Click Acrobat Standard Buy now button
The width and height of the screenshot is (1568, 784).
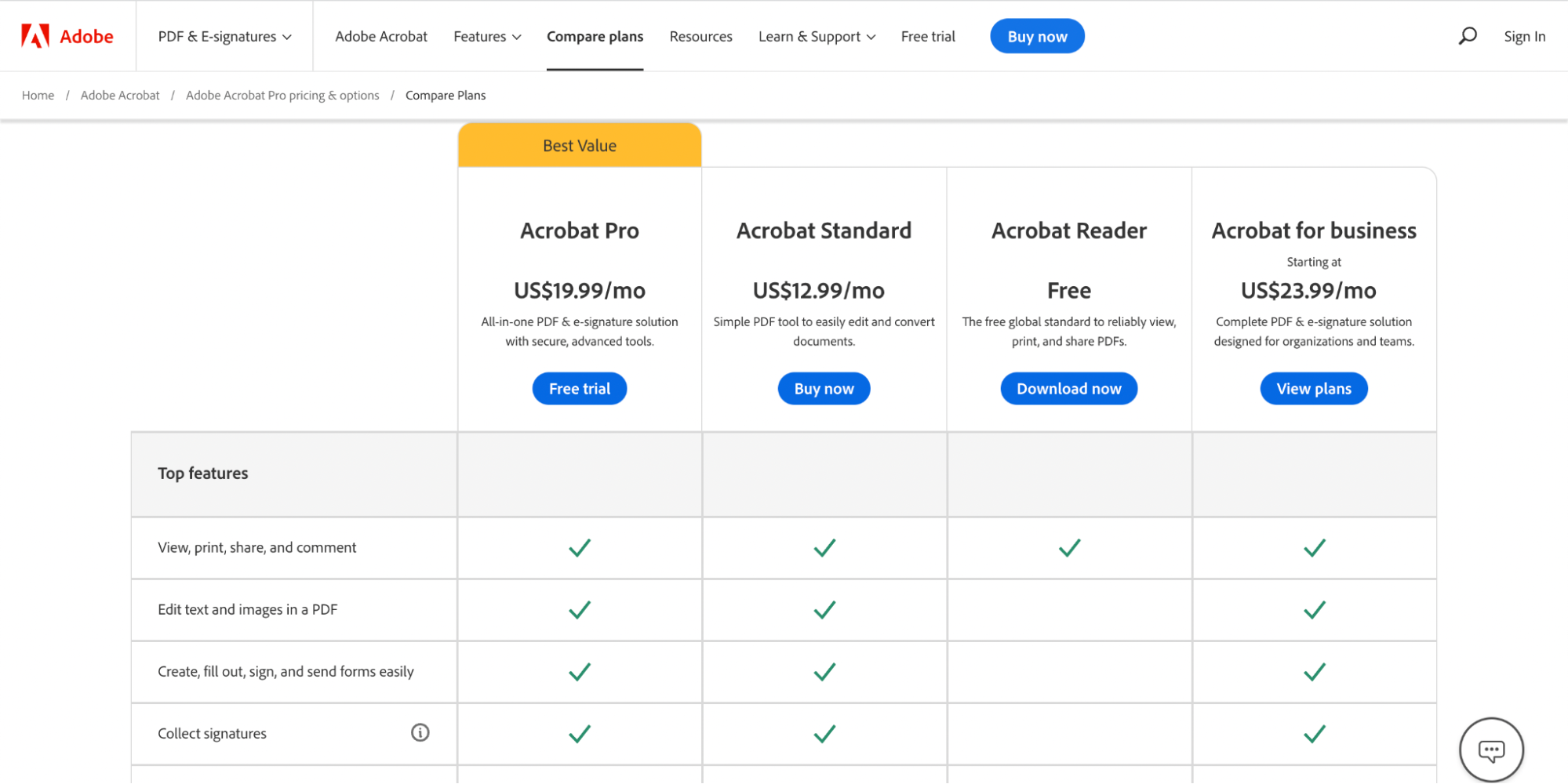tap(824, 389)
